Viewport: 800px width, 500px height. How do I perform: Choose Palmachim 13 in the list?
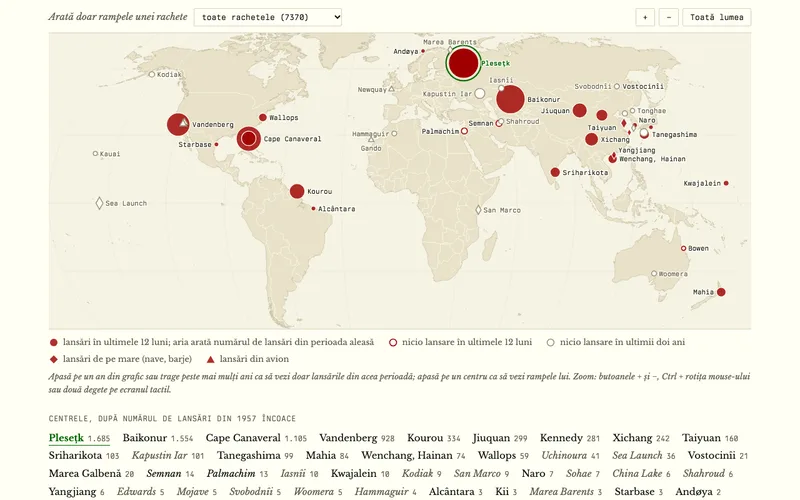tap(237, 473)
